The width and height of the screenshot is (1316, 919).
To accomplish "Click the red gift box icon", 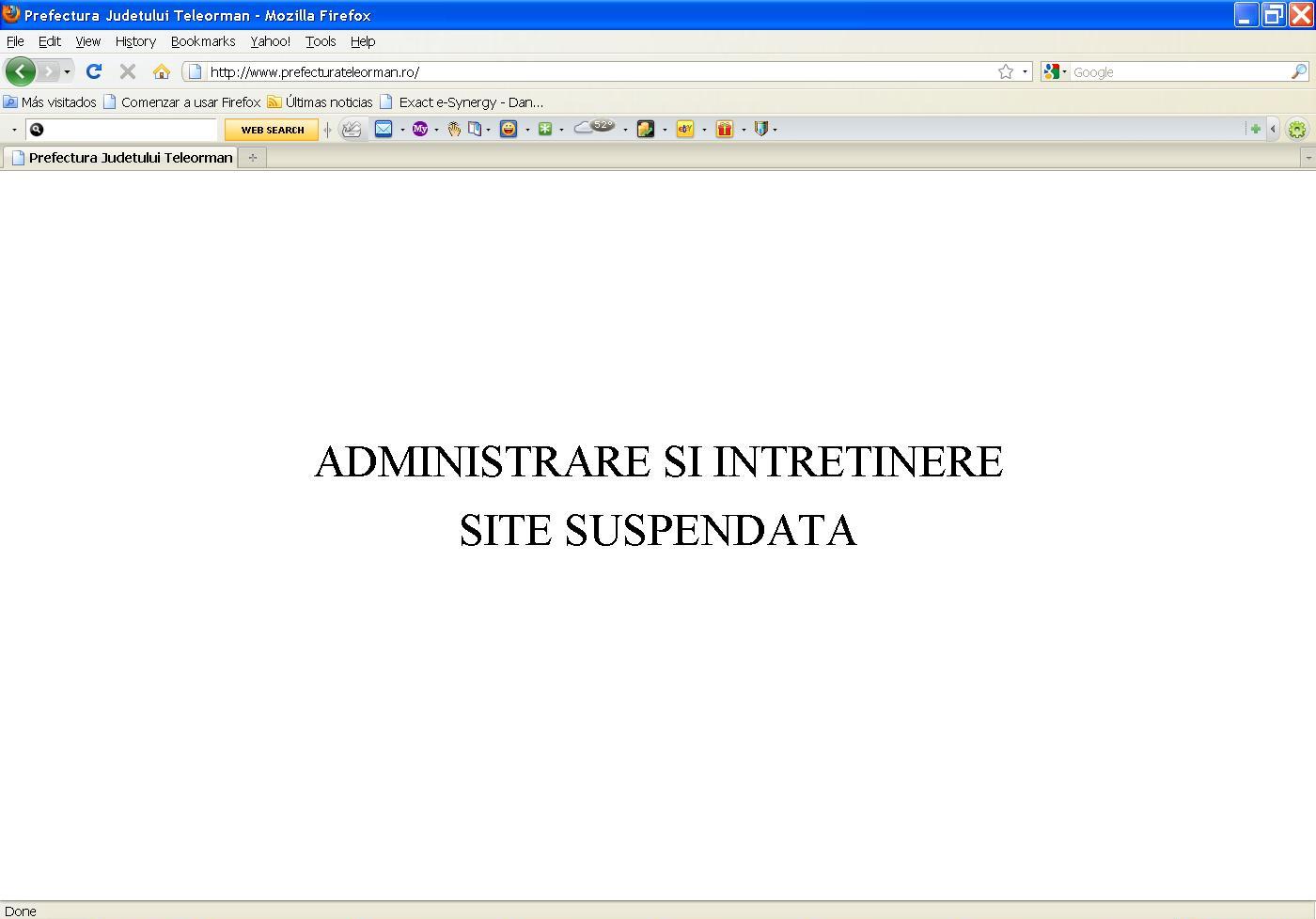I will pyautogui.click(x=725, y=129).
